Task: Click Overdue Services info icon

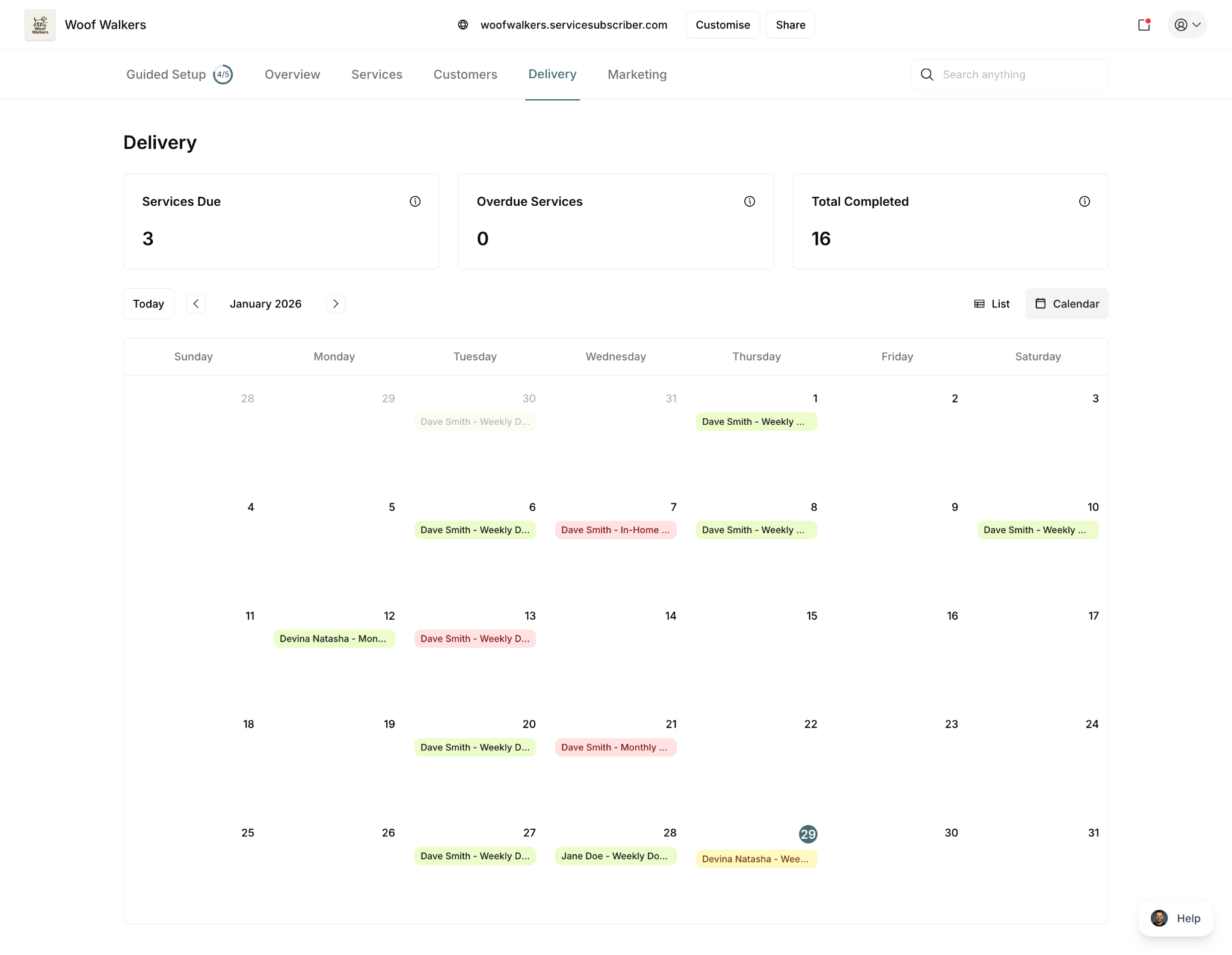Action: pos(750,202)
